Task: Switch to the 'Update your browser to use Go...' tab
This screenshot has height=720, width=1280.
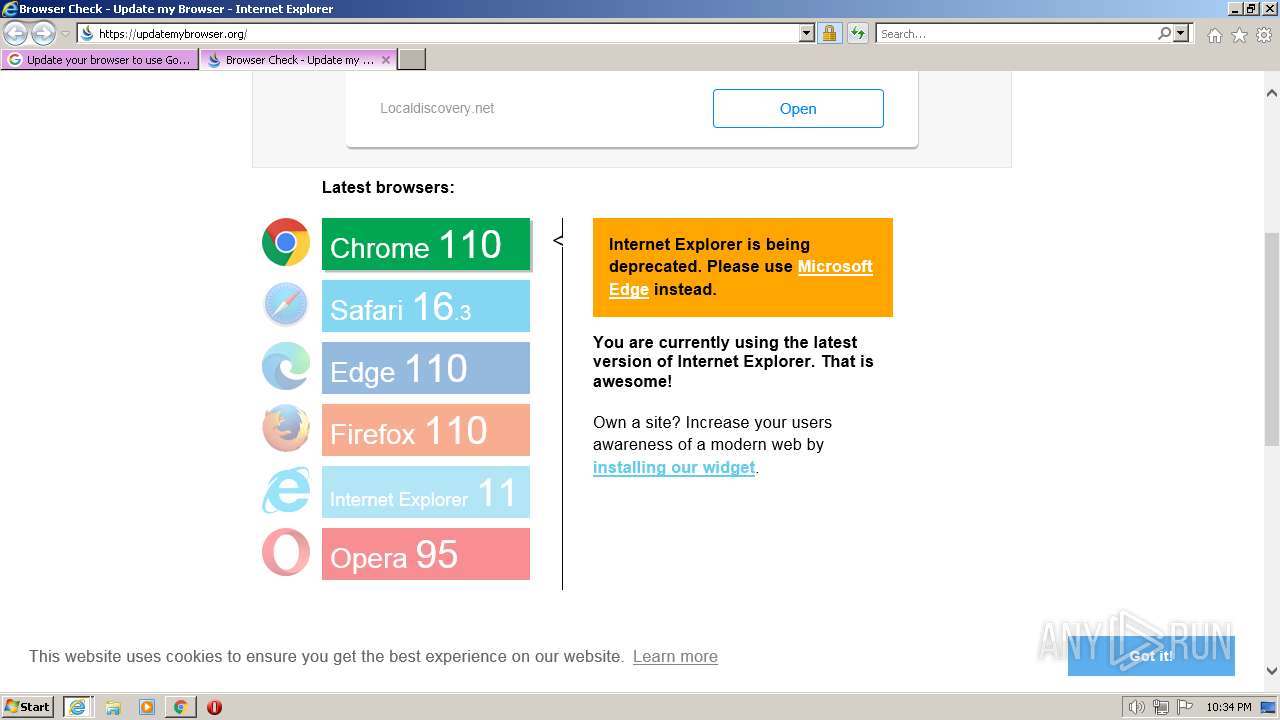Action: (99, 60)
